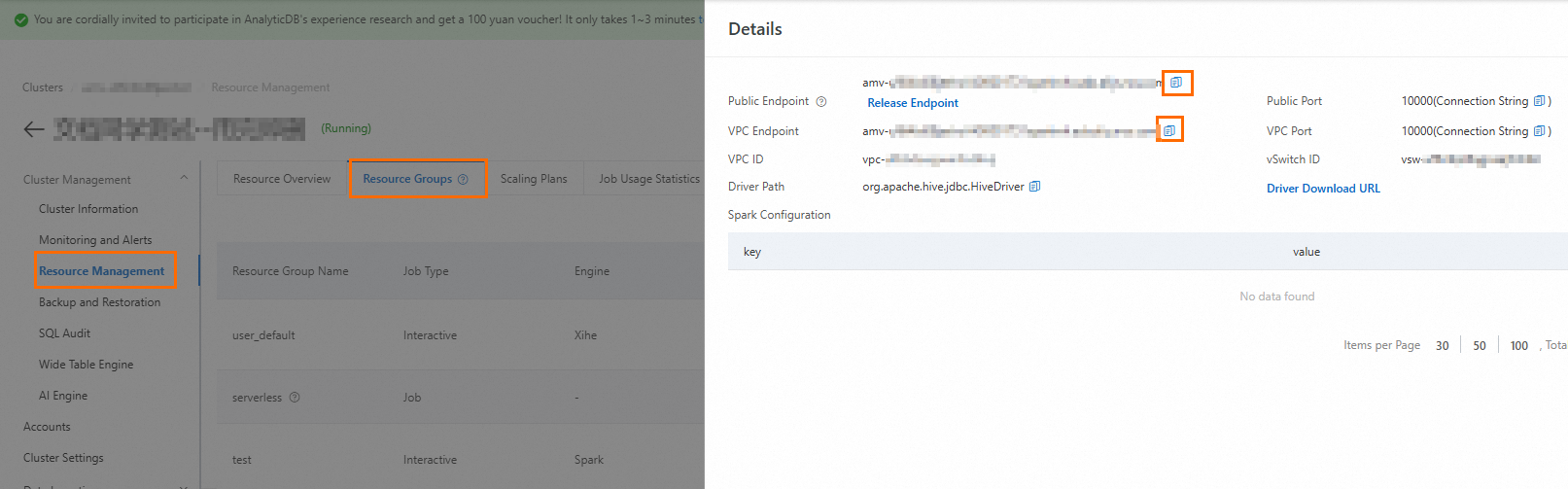The width and height of the screenshot is (1568, 489).
Task: Copy the VPC Endpoint address
Action: [x=1169, y=130]
